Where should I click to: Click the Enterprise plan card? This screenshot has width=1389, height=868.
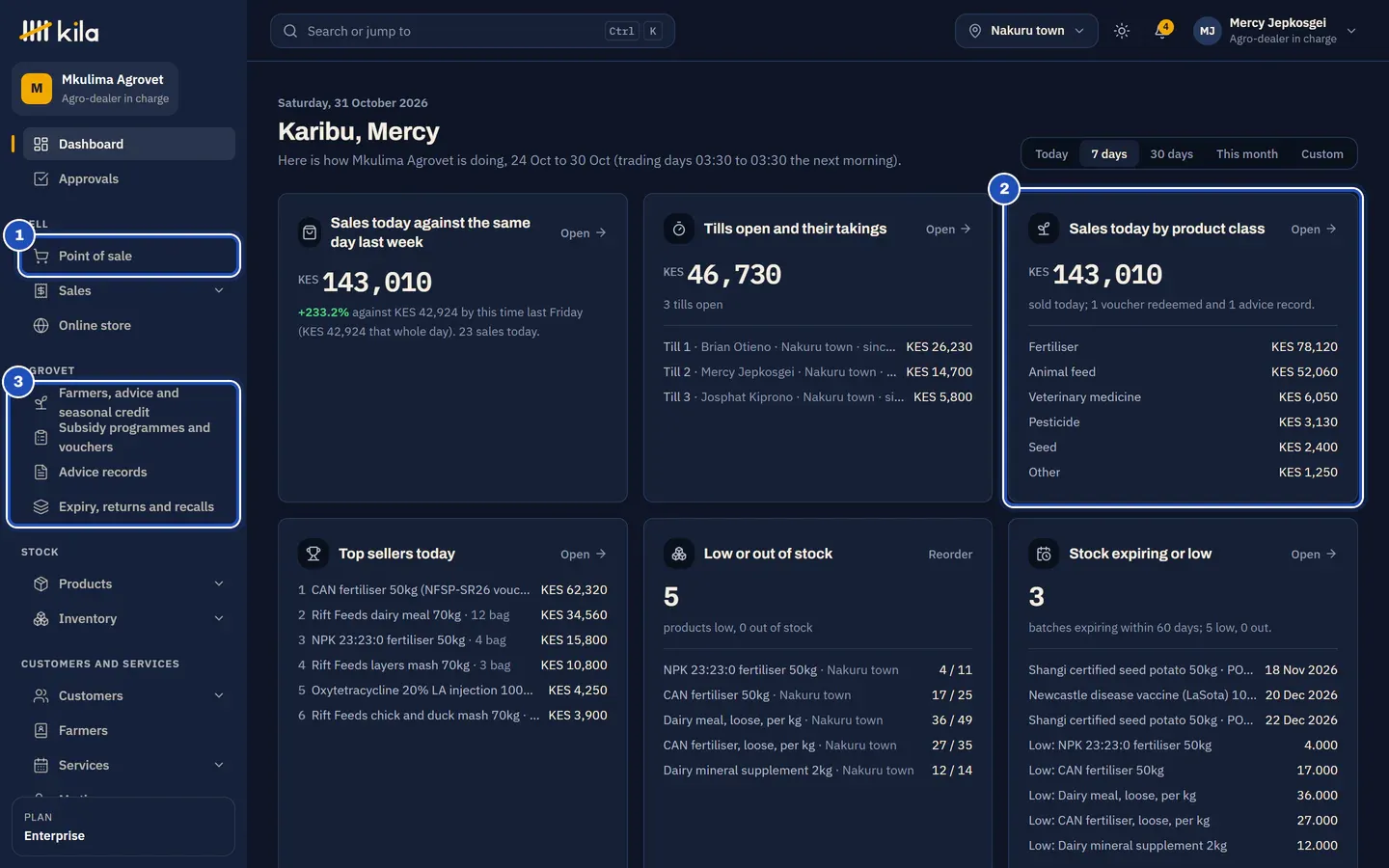[123, 827]
